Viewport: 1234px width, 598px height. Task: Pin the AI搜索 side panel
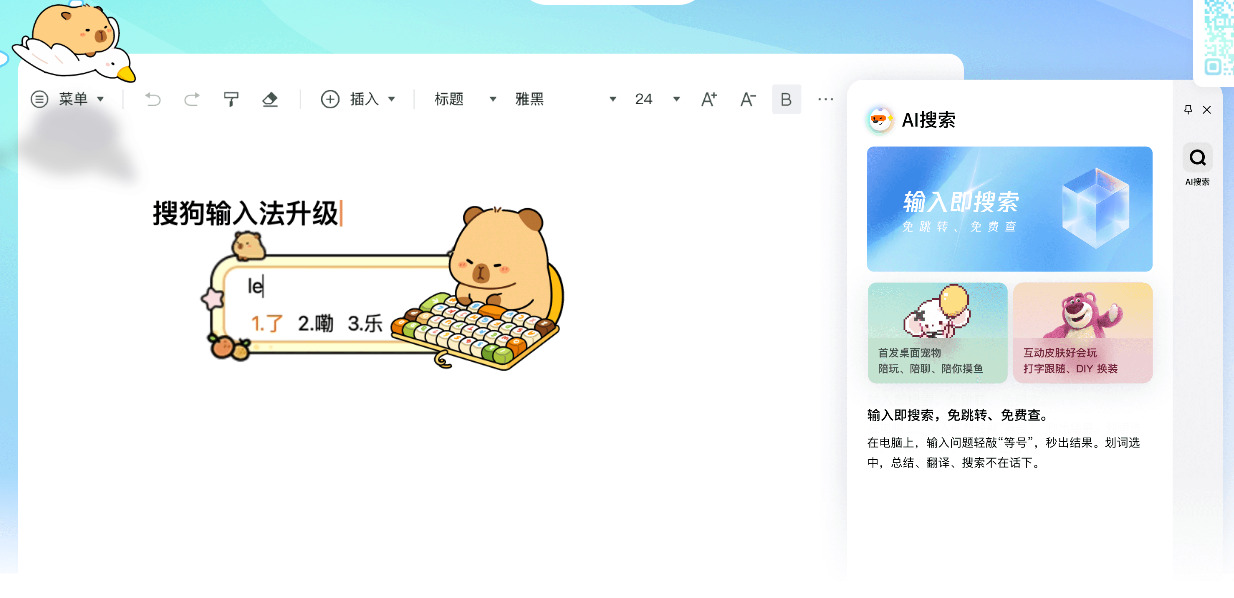(x=1188, y=109)
